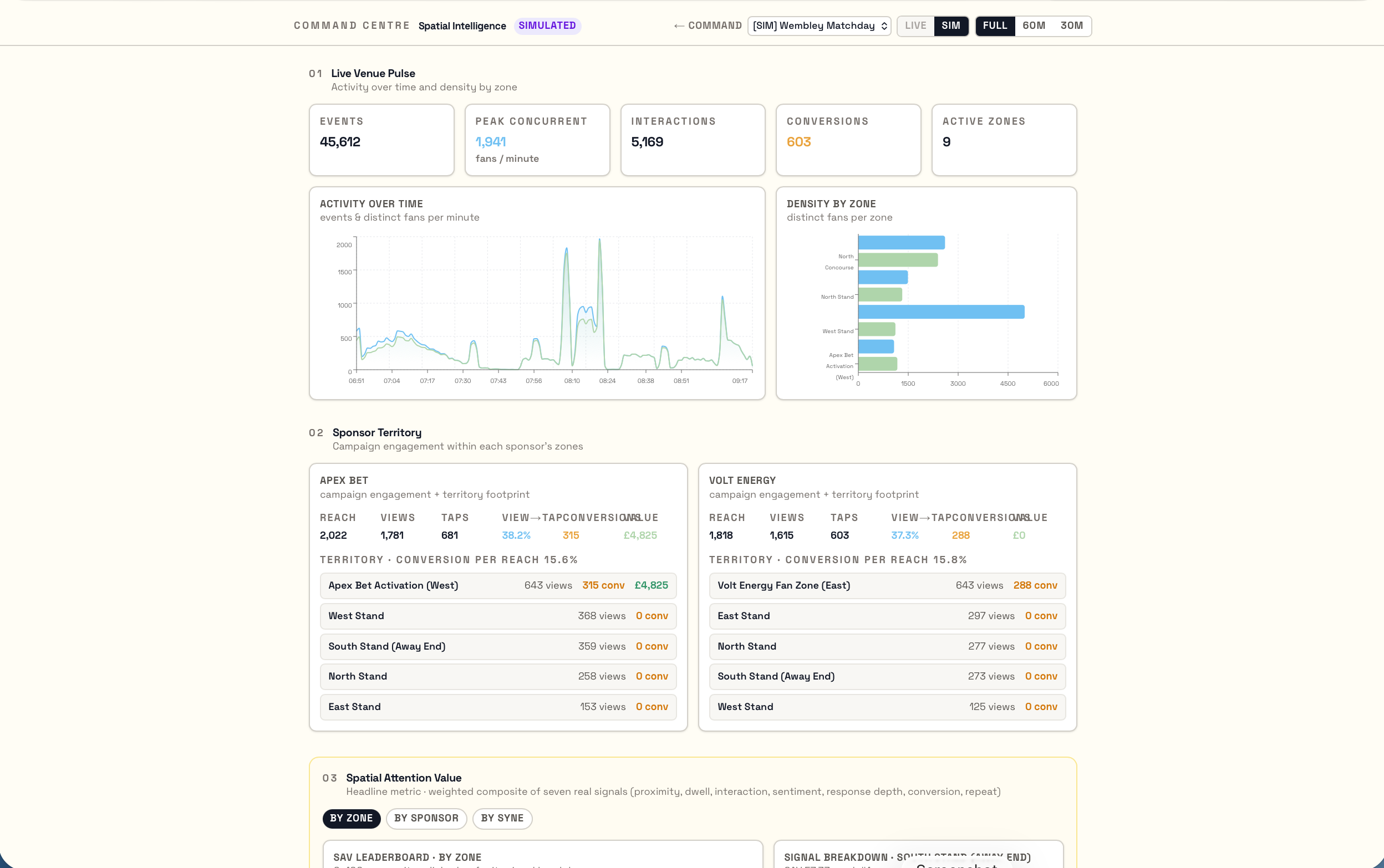Click the ACTIVITY OVER TIME chart title
This screenshot has height=868, width=1384.
tap(371, 204)
